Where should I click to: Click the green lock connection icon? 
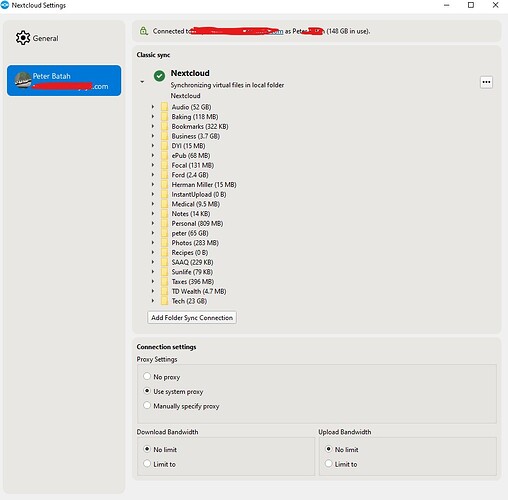click(x=144, y=31)
